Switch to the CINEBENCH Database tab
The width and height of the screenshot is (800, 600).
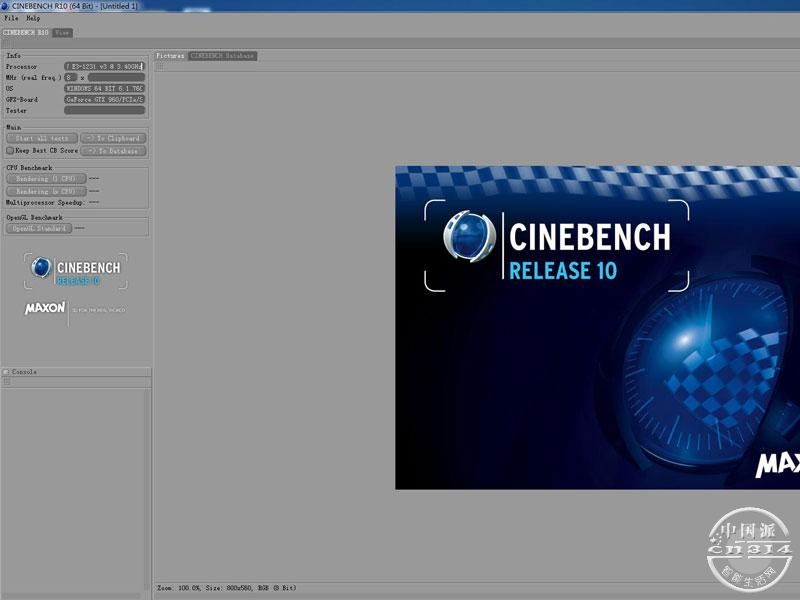tap(222, 56)
